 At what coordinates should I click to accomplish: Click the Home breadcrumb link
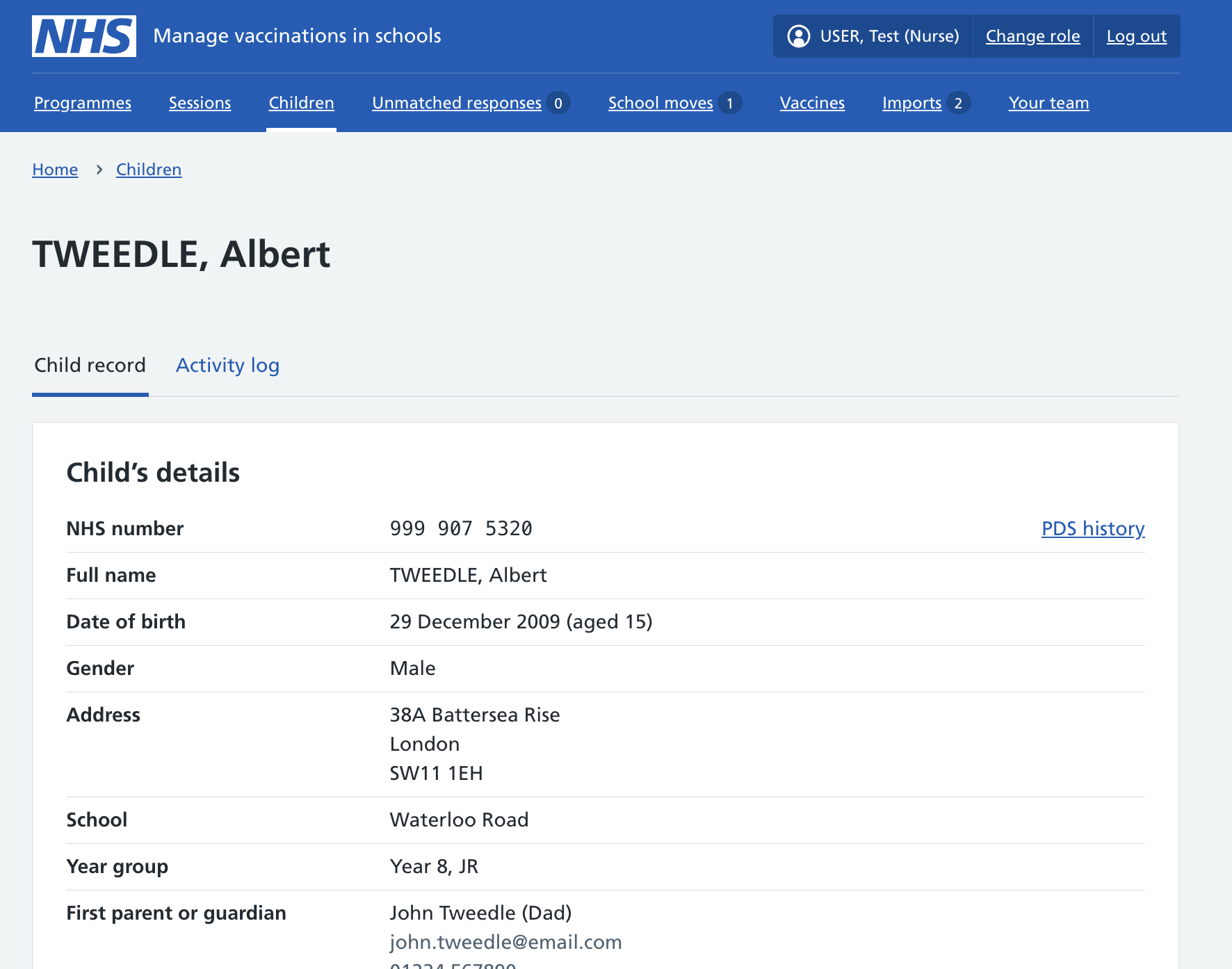click(x=55, y=170)
